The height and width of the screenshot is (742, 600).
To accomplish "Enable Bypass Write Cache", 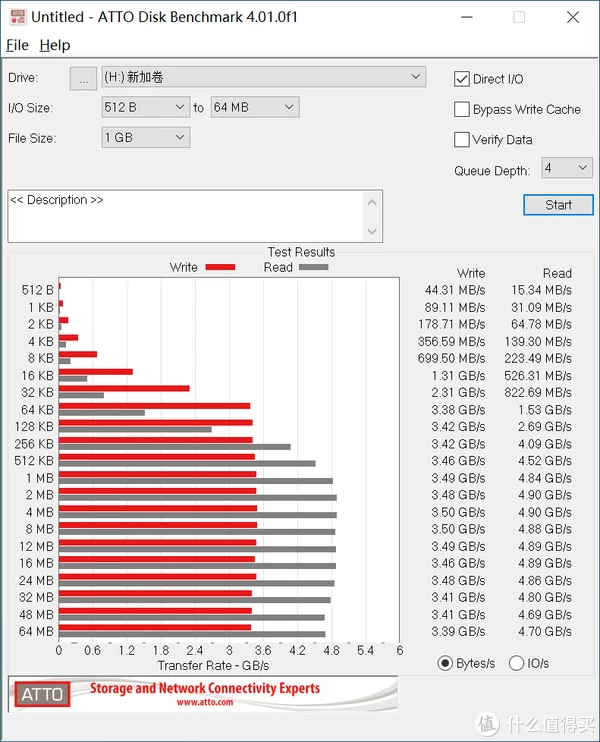I will 462,109.
